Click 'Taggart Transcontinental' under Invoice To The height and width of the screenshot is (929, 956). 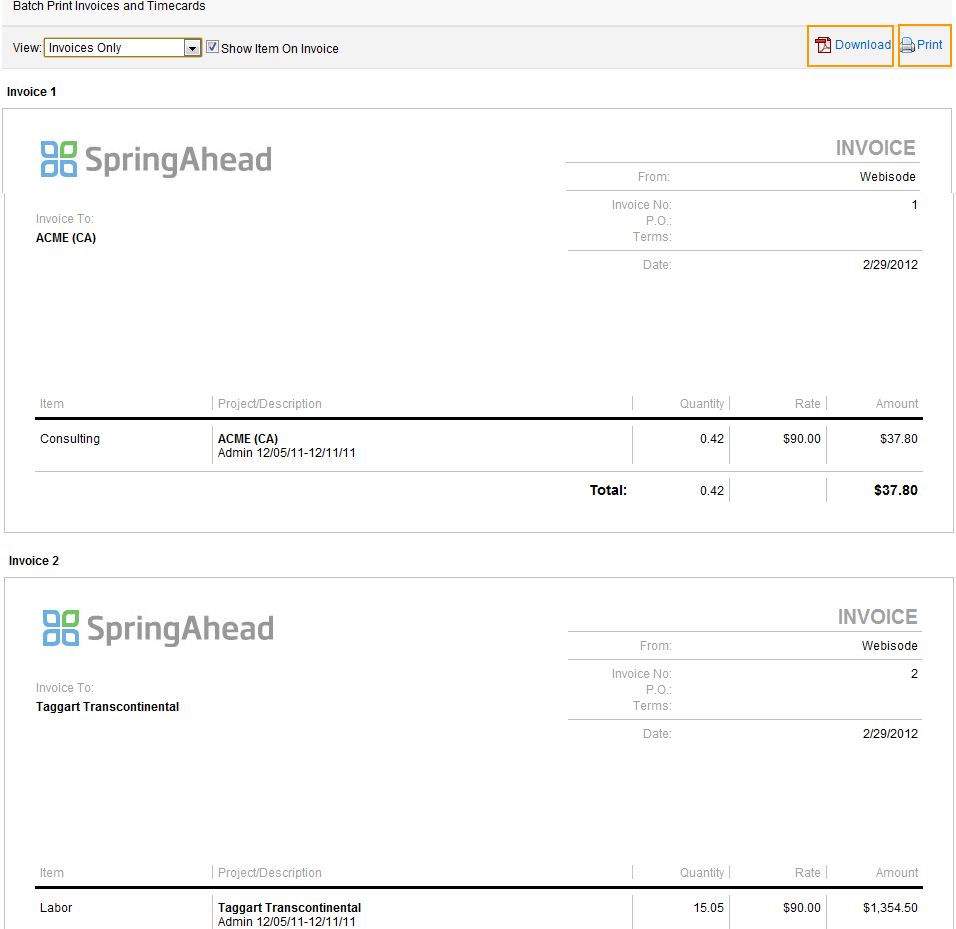pos(107,707)
